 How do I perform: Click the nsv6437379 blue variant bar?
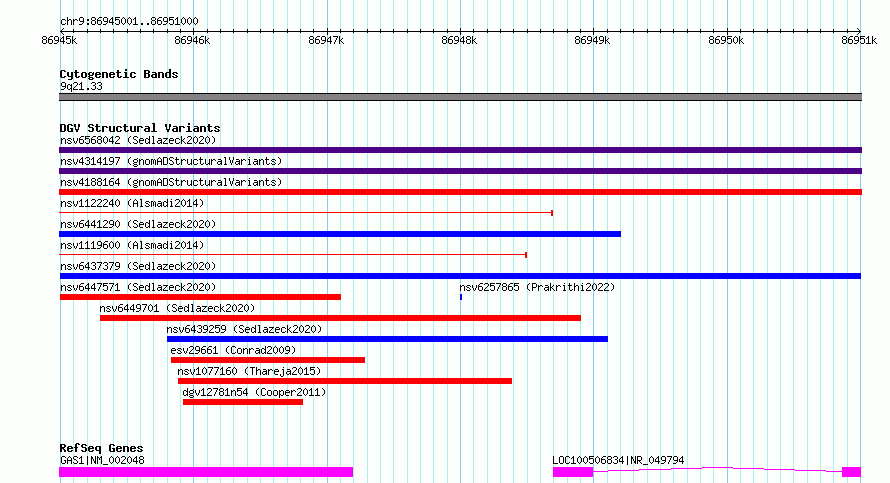pyautogui.click(x=460, y=276)
